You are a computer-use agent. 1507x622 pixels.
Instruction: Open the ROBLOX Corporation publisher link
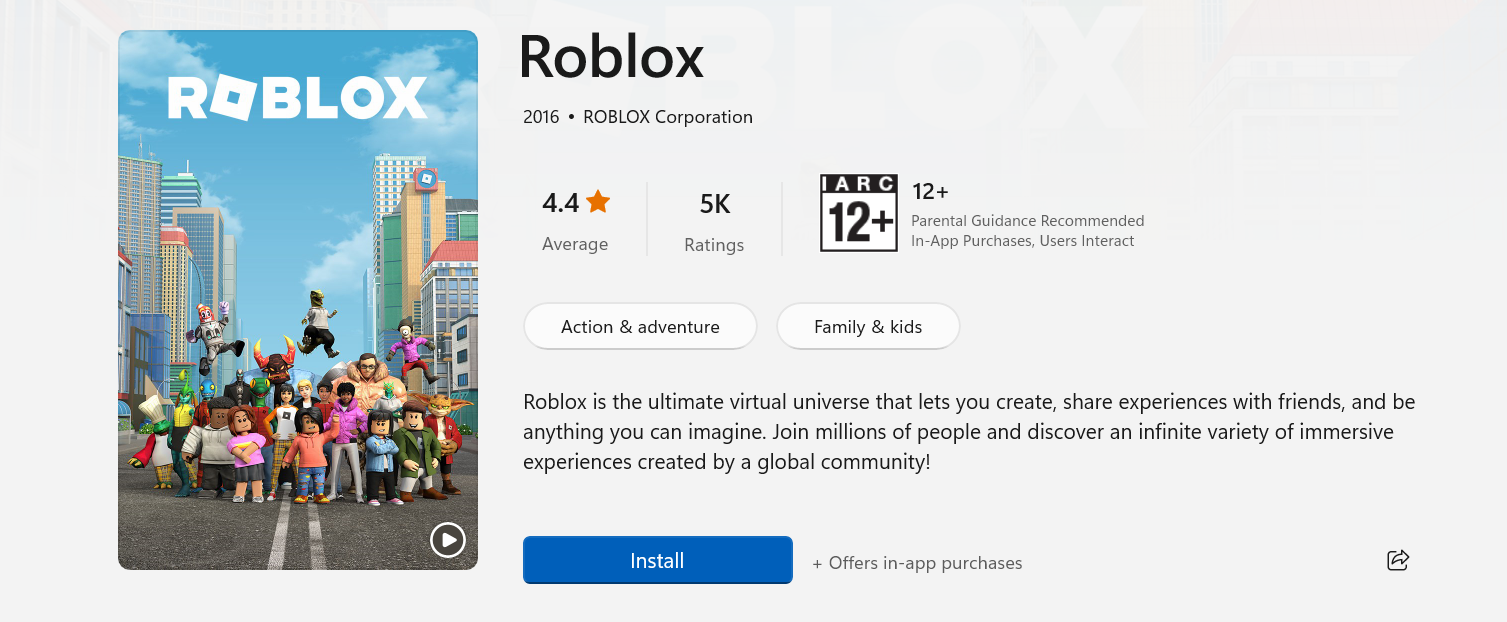pos(667,117)
